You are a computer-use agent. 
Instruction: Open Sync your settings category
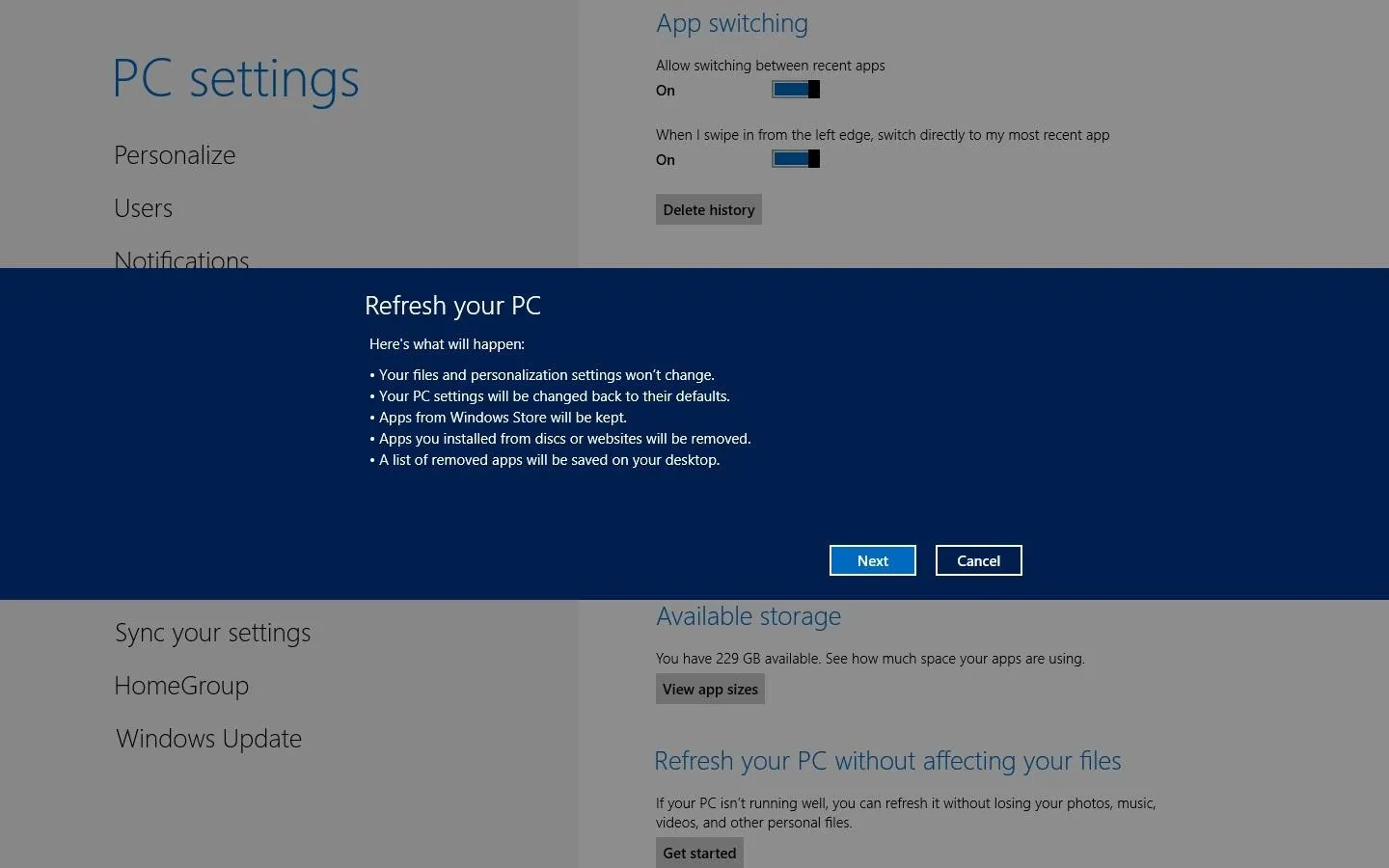click(x=213, y=633)
